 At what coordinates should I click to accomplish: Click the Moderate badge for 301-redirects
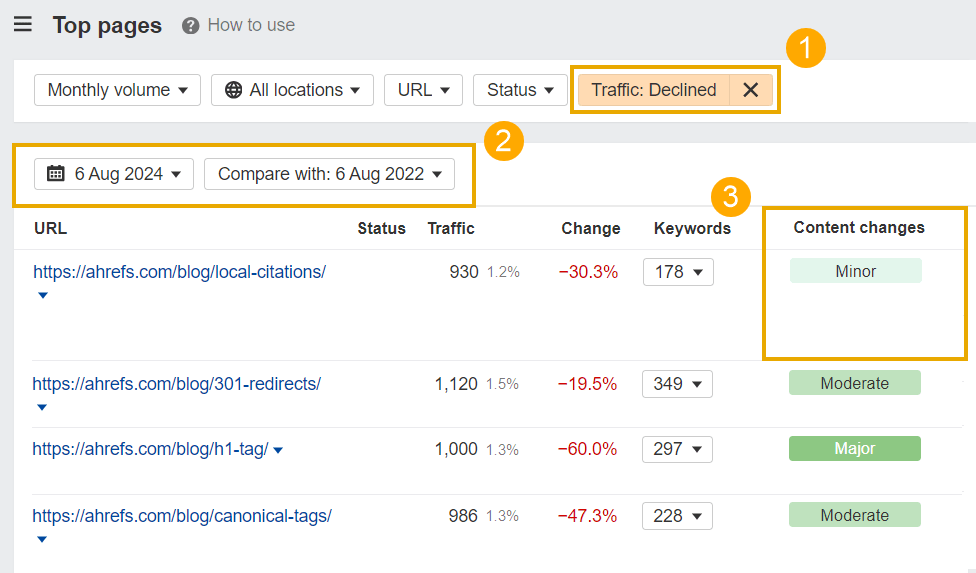[855, 383]
